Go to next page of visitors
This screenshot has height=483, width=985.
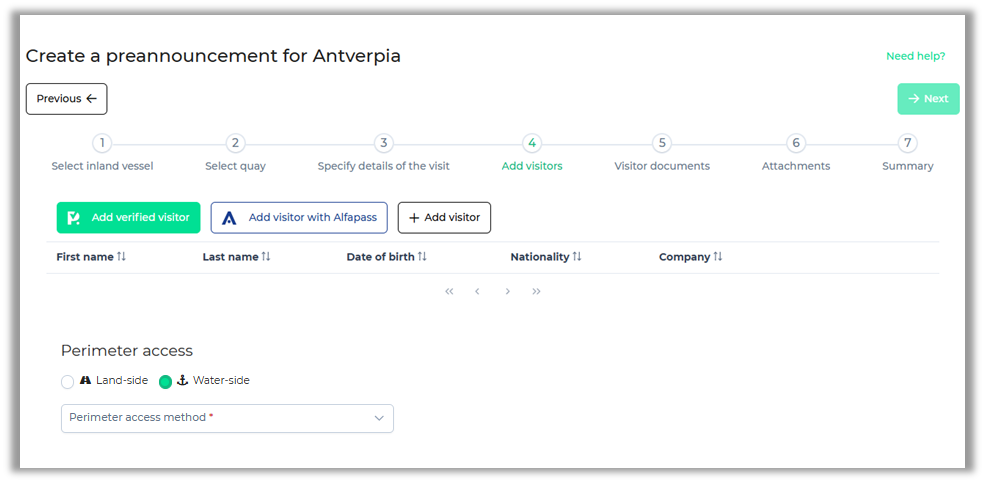[x=508, y=291]
